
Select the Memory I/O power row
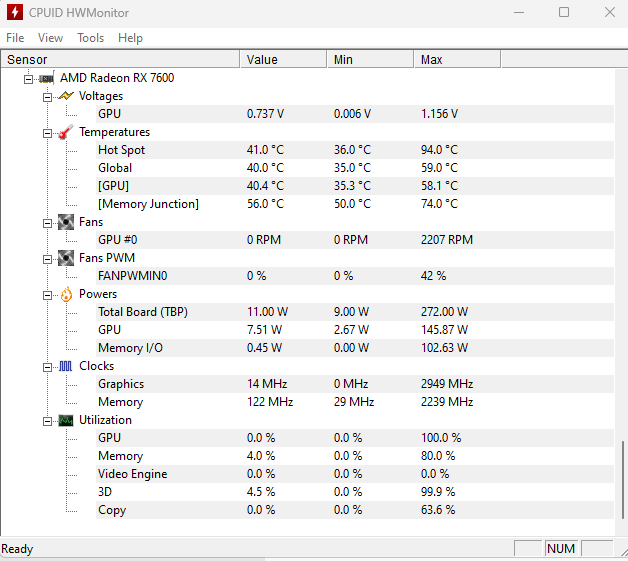pos(355,348)
